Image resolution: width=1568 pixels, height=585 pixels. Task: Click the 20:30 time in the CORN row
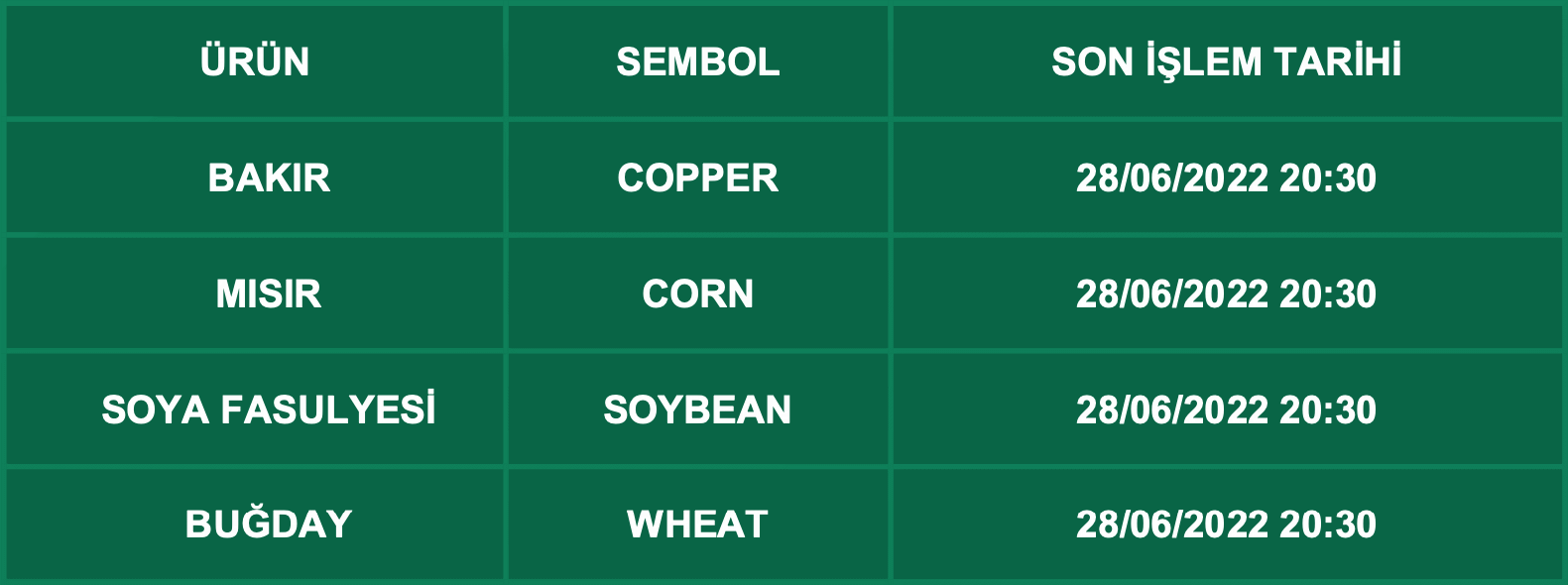tap(1328, 293)
